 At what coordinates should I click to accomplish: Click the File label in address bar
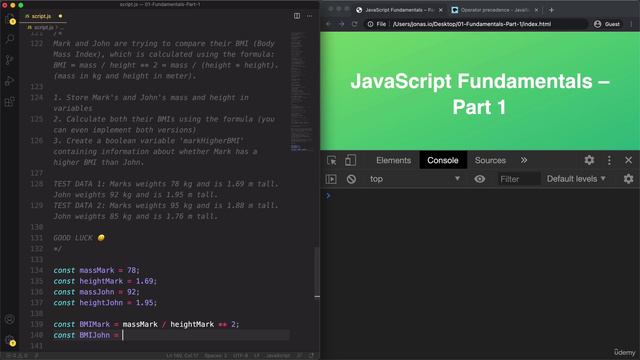(381, 24)
